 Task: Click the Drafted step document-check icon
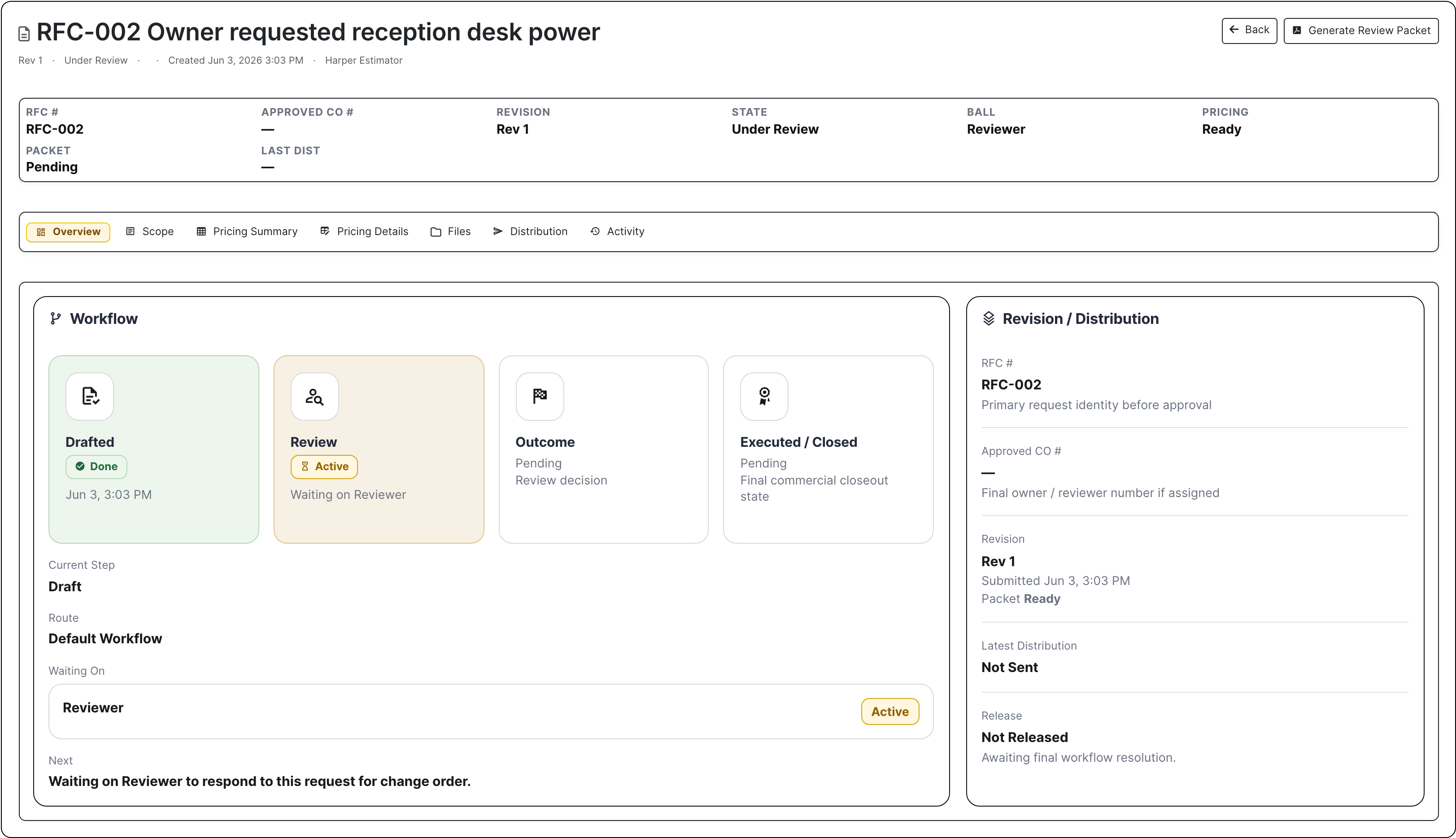pyautogui.click(x=90, y=397)
